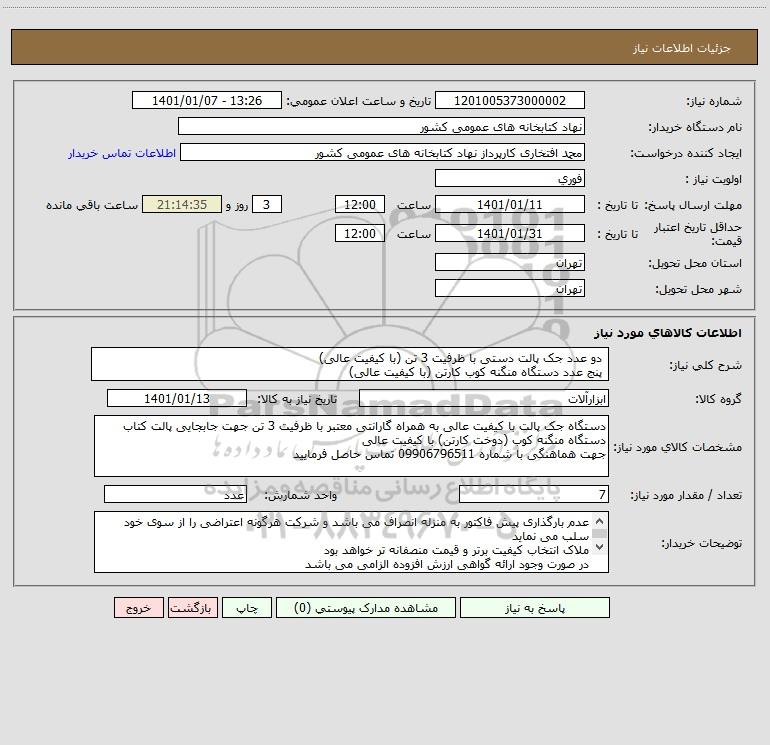The width and height of the screenshot is (770, 745).
Task: Click requester field مجد افتخاری کارپرداز
Action: point(382,152)
